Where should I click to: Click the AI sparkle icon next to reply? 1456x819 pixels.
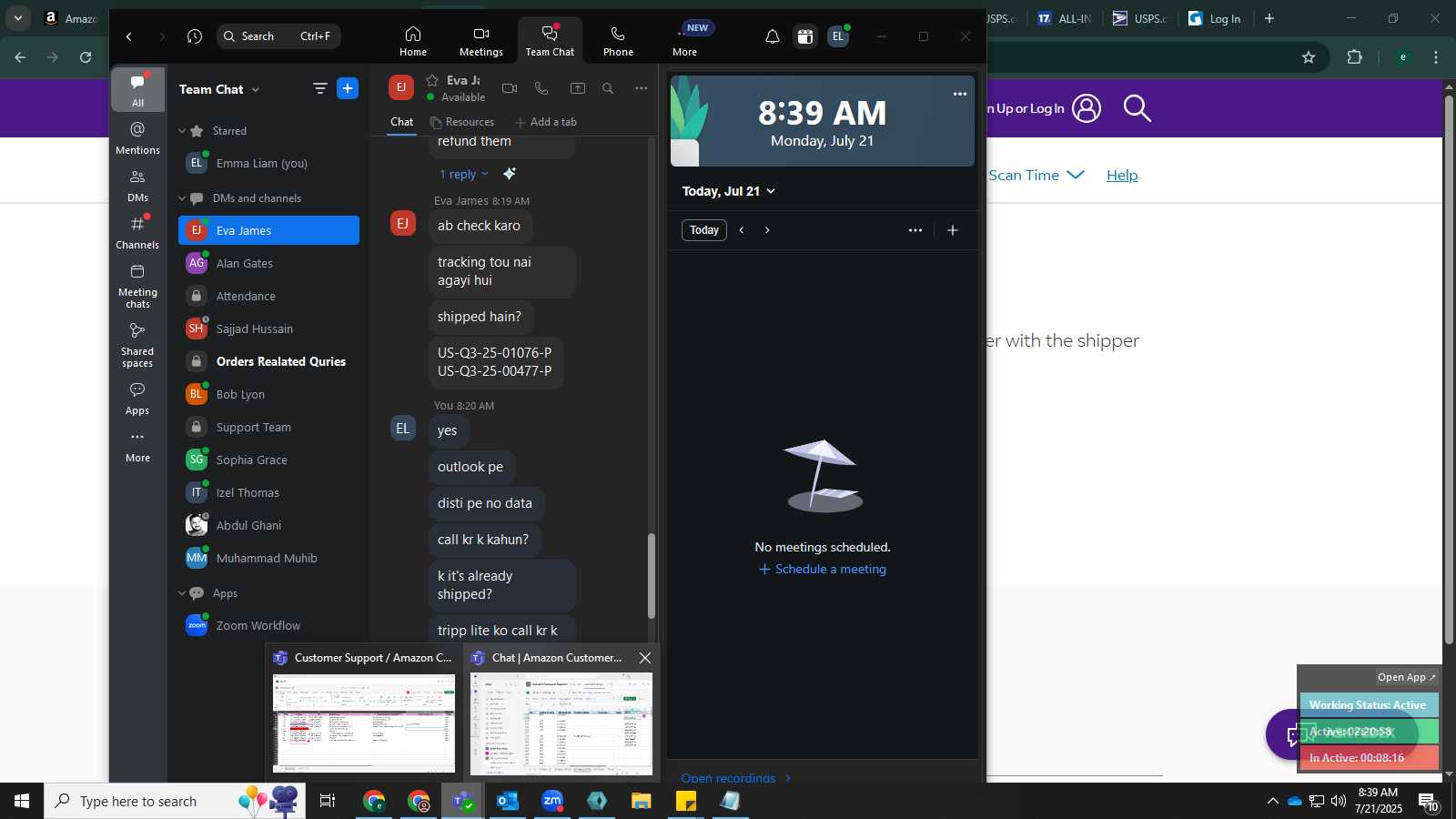click(x=510, y=174)
